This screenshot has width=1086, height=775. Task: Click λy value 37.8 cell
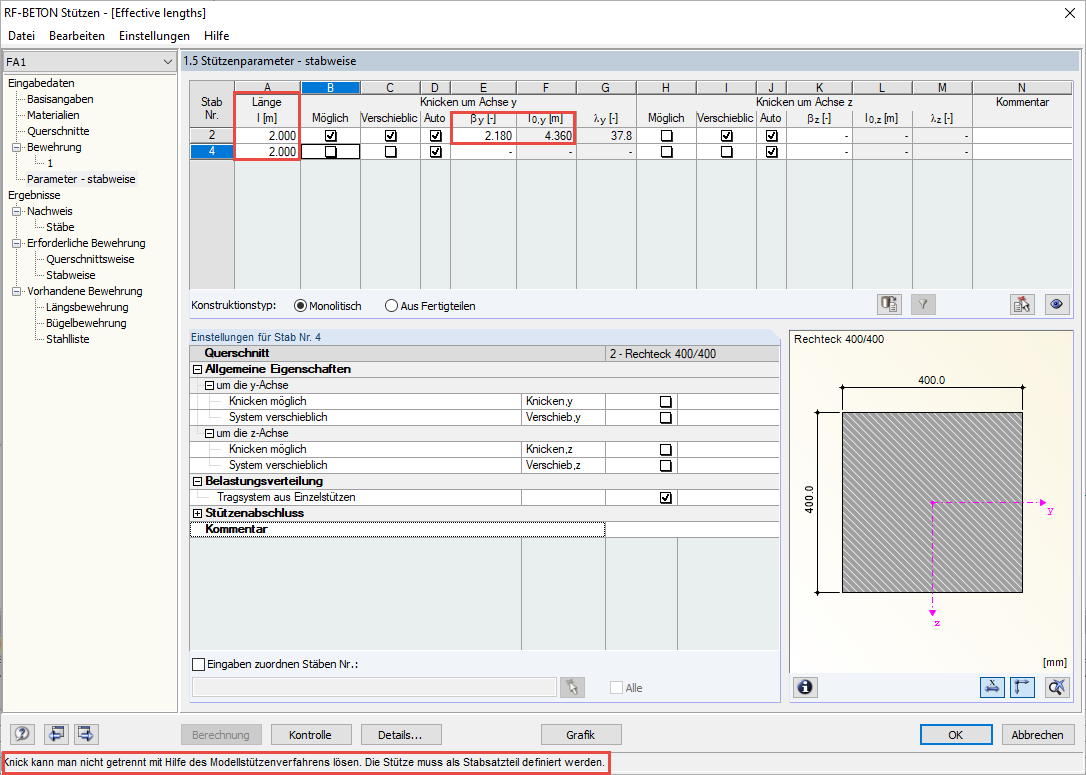pyautogui.click(x=606, y=136)
